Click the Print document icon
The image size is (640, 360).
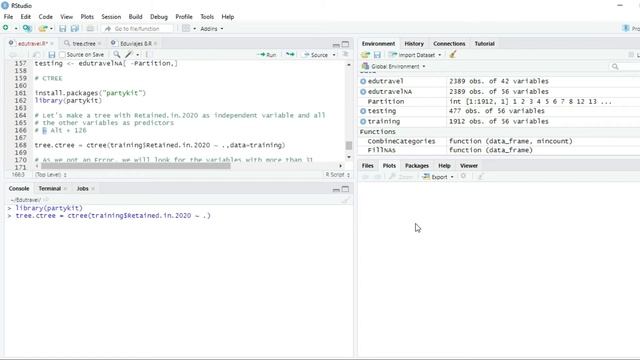90,29
